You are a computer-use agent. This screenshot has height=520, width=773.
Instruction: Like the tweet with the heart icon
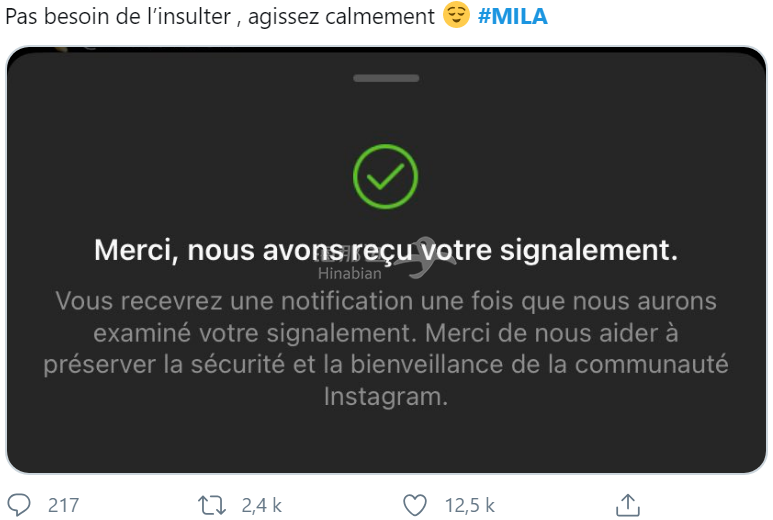[x=415, y=506]
